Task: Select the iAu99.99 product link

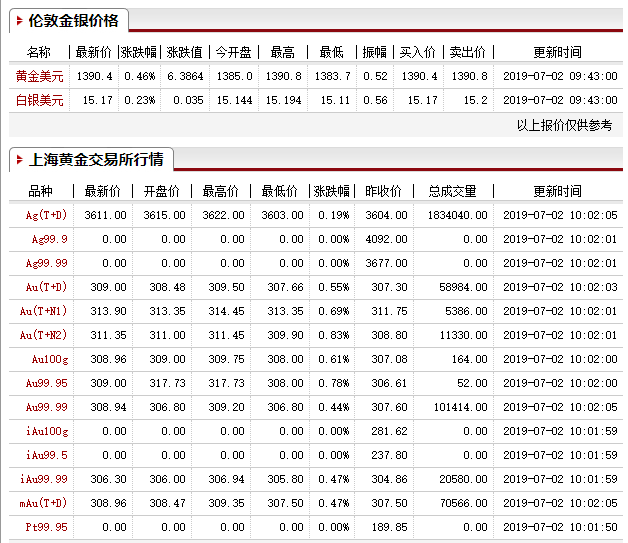Action: (x=46, y=479)
